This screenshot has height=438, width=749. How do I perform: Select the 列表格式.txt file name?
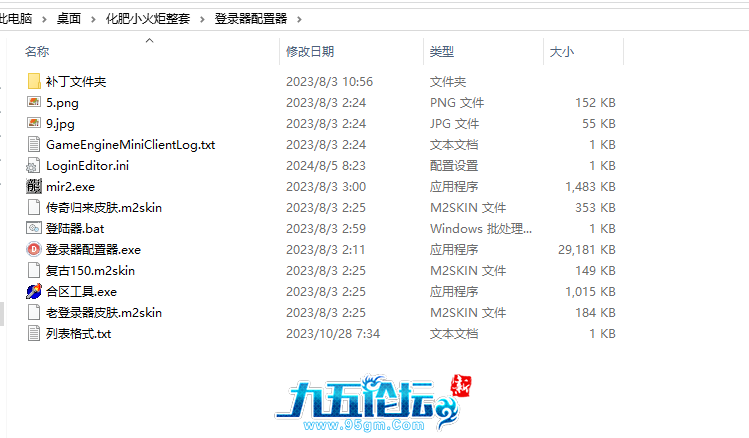78,333
